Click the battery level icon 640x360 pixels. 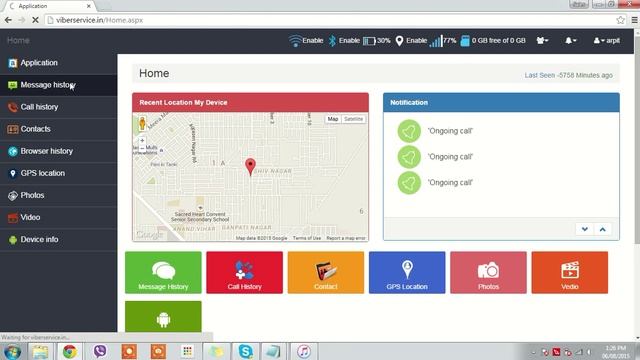[x=369, y=41]
